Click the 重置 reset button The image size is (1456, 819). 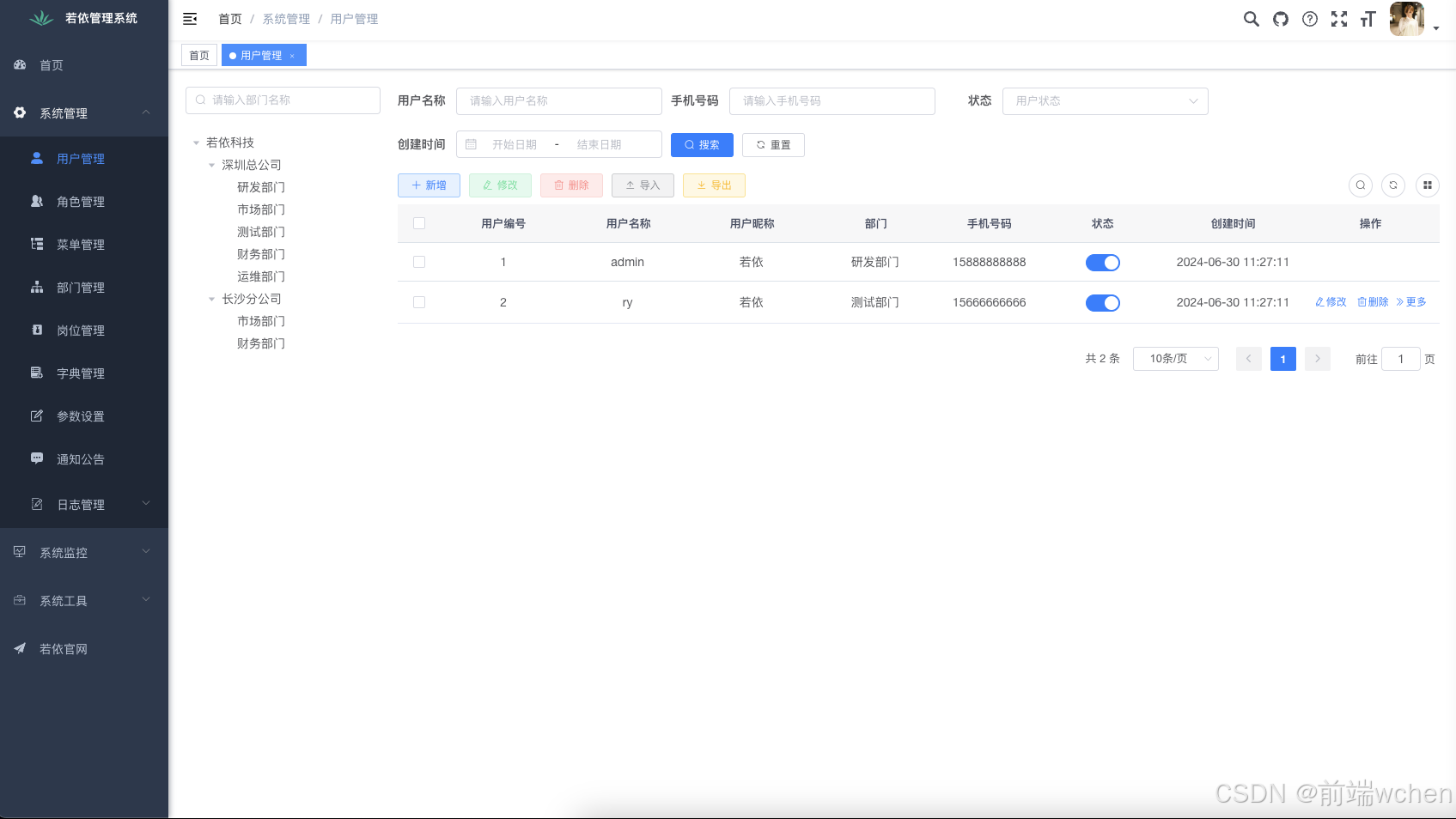click(773, 144)
